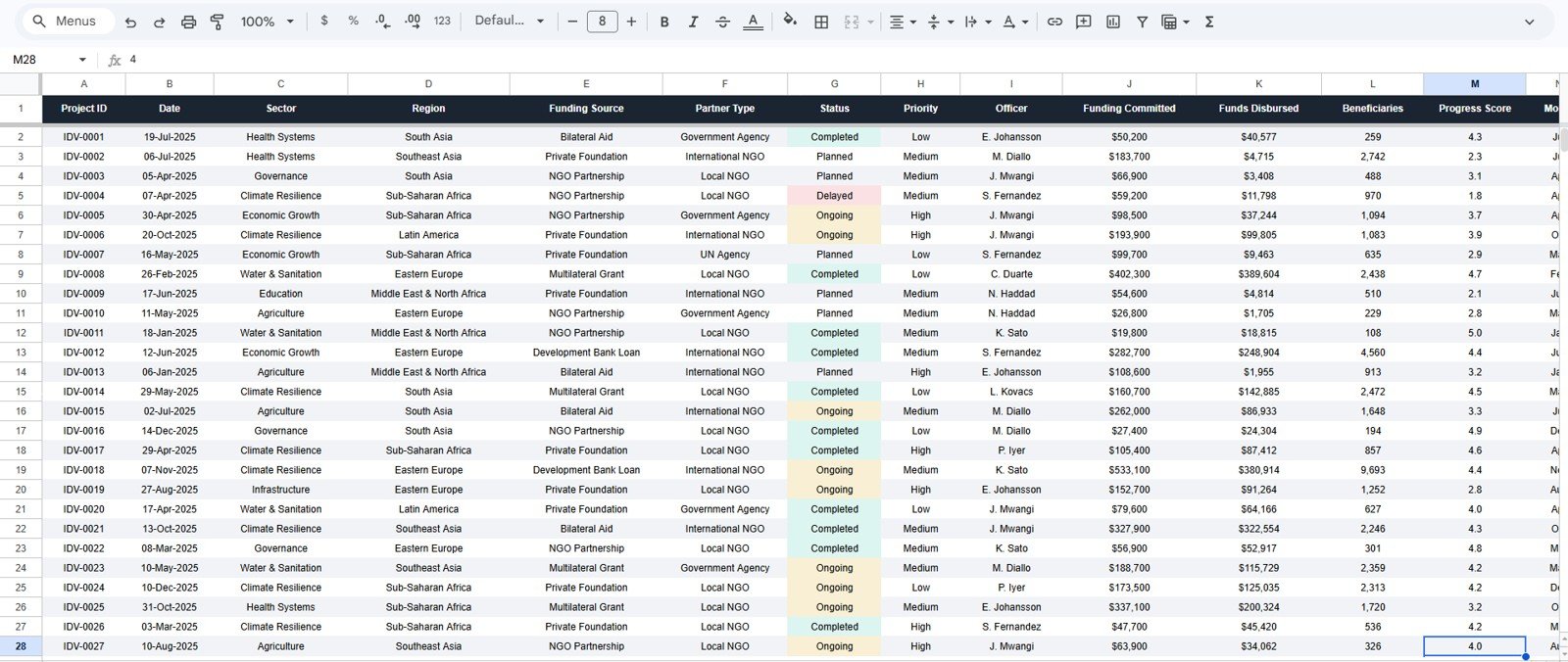Select the Infrastructure sector cell

280,490
